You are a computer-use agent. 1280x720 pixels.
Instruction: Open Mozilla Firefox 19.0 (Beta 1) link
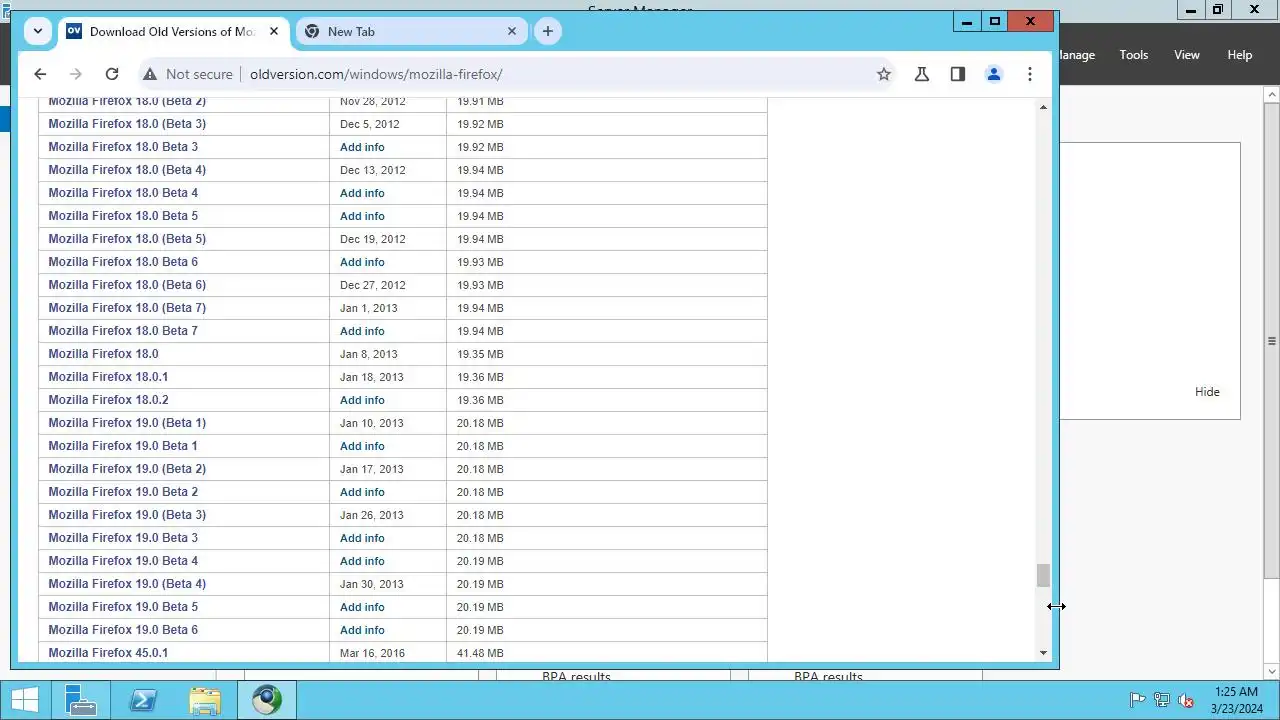[127, 423]
